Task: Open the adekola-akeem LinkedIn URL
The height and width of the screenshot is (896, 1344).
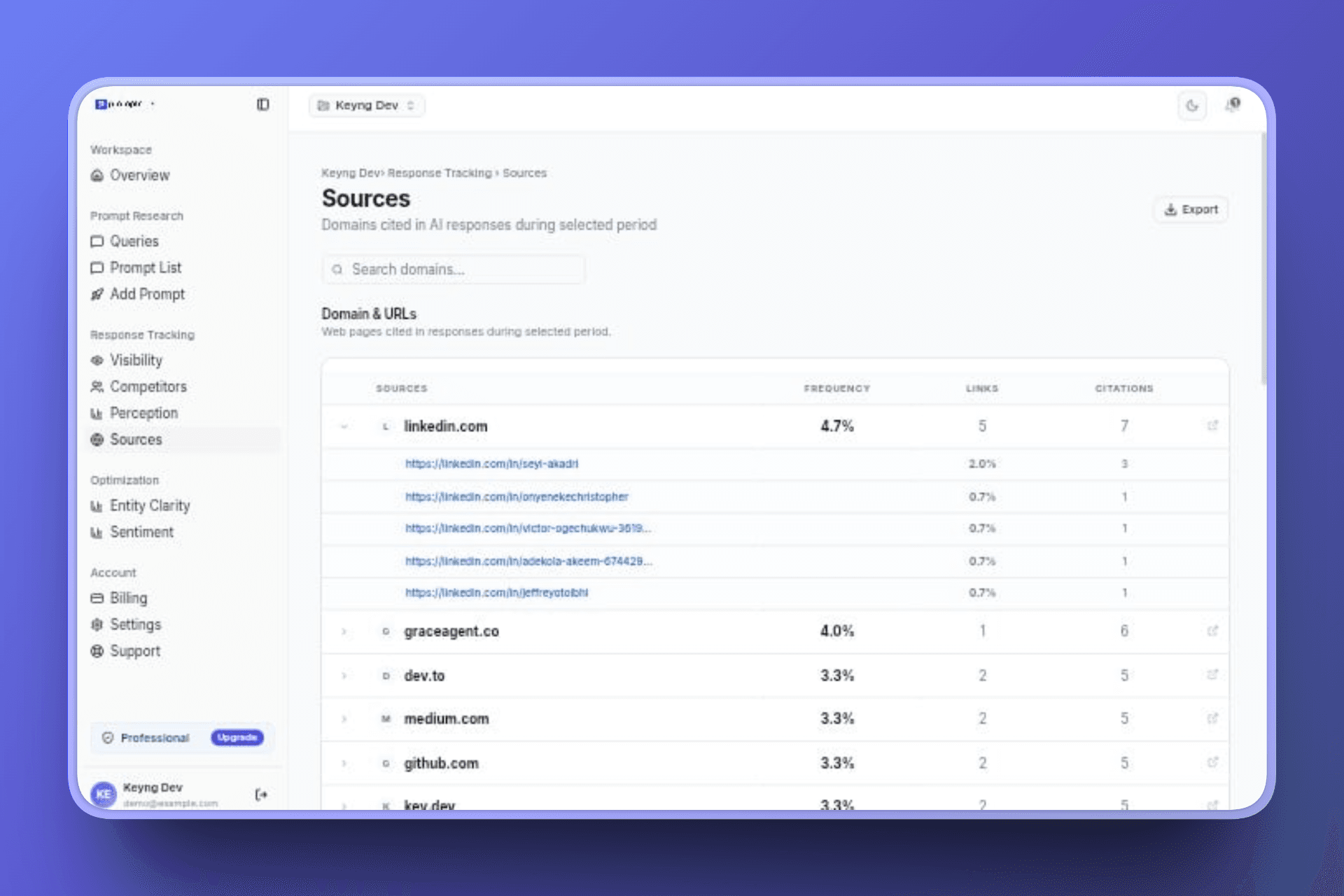Action: [528, 561]
